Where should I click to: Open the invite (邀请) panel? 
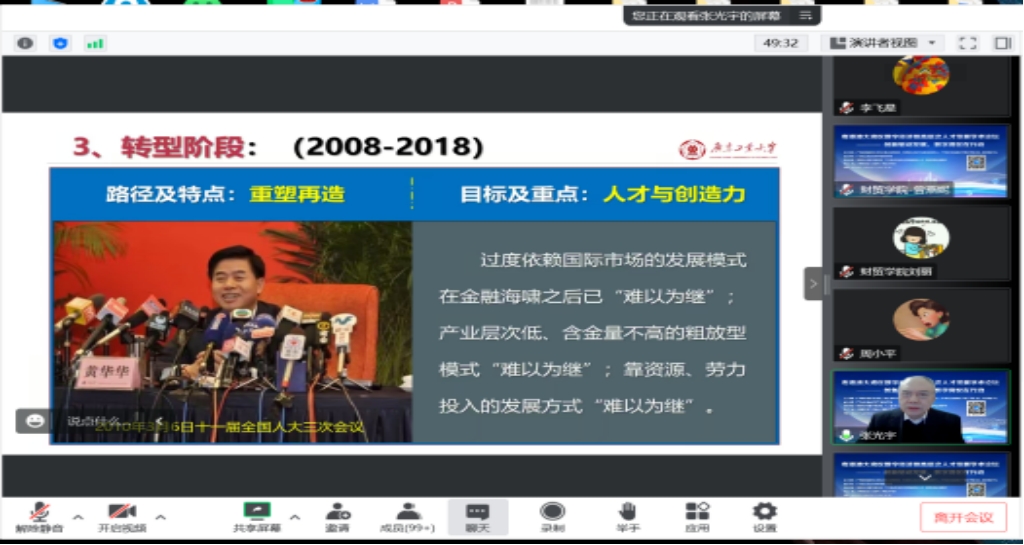point(338,516)
